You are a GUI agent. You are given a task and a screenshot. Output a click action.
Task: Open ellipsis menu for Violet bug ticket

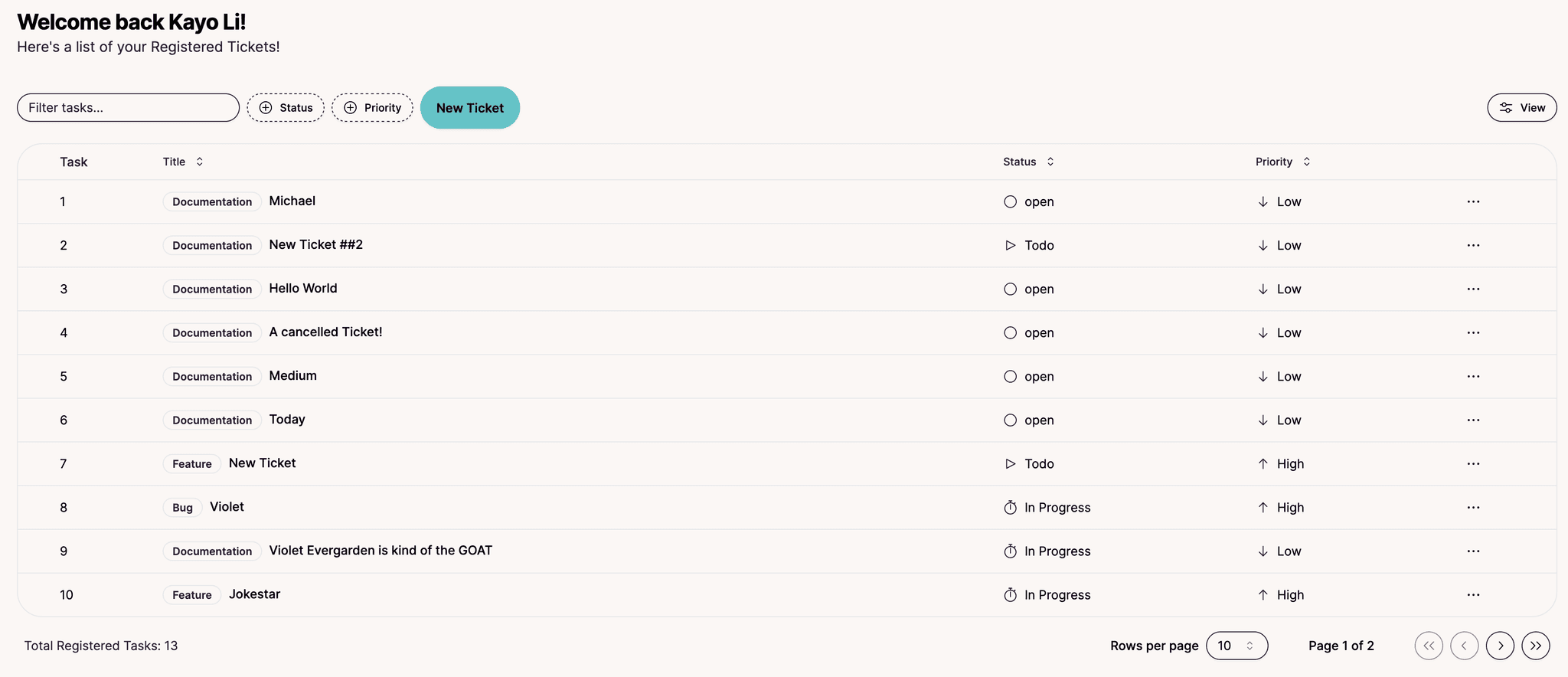pyautogui.click(x=1473, y=507)
